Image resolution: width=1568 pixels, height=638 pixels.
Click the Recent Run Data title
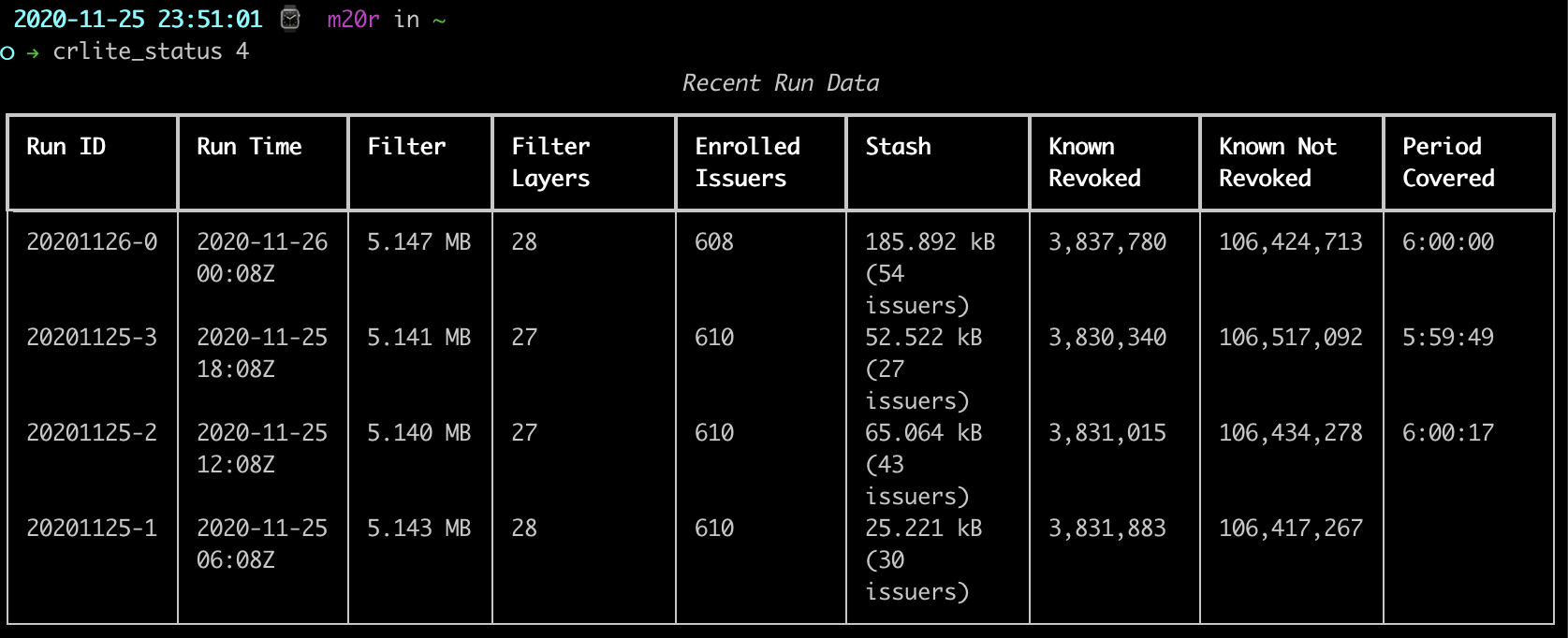tap(781, 83)
